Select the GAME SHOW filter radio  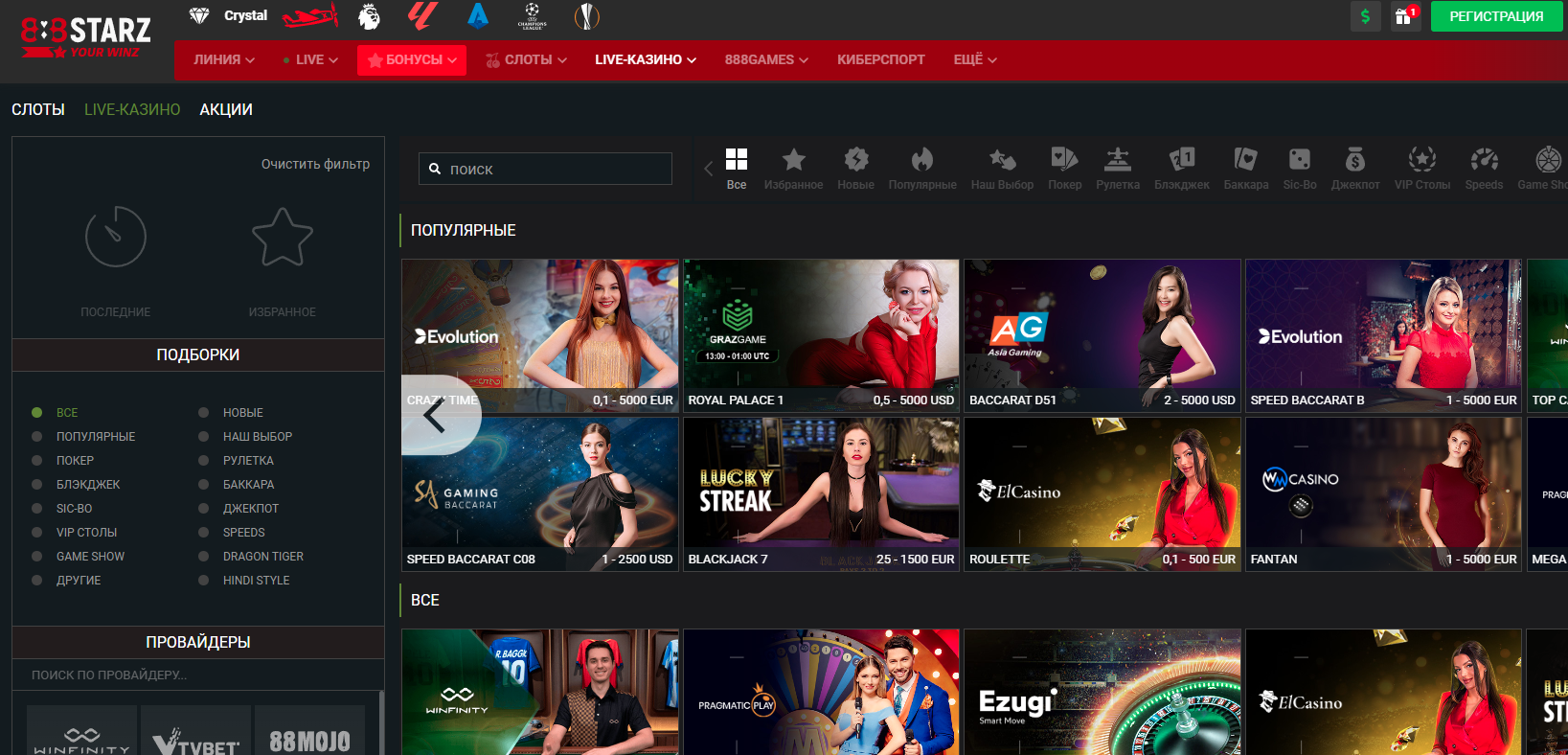(x=37, y=557)
